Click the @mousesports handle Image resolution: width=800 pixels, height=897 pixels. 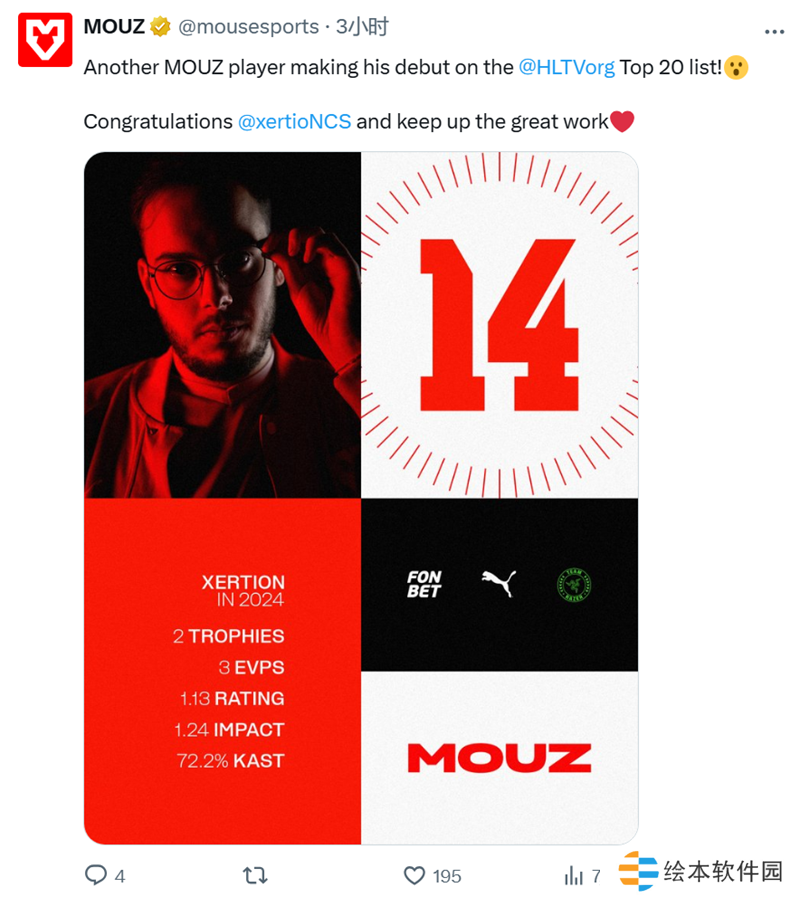[x=248, y=27]
